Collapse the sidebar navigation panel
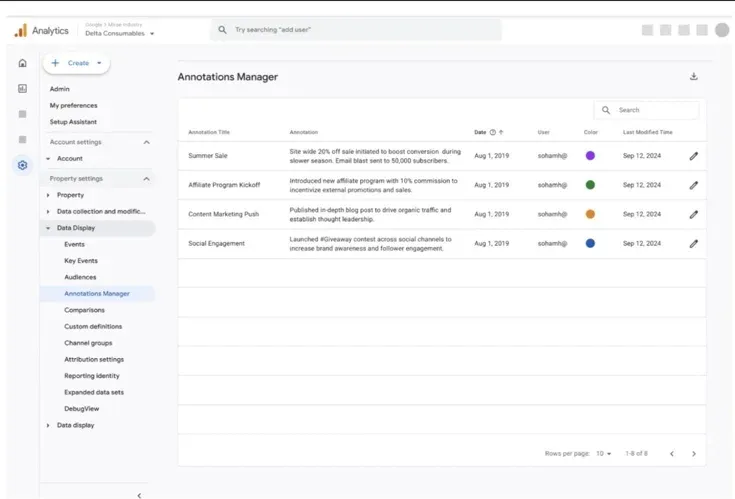Image resolution: width=735 pixels, height=499 pixels. point(139,495)
